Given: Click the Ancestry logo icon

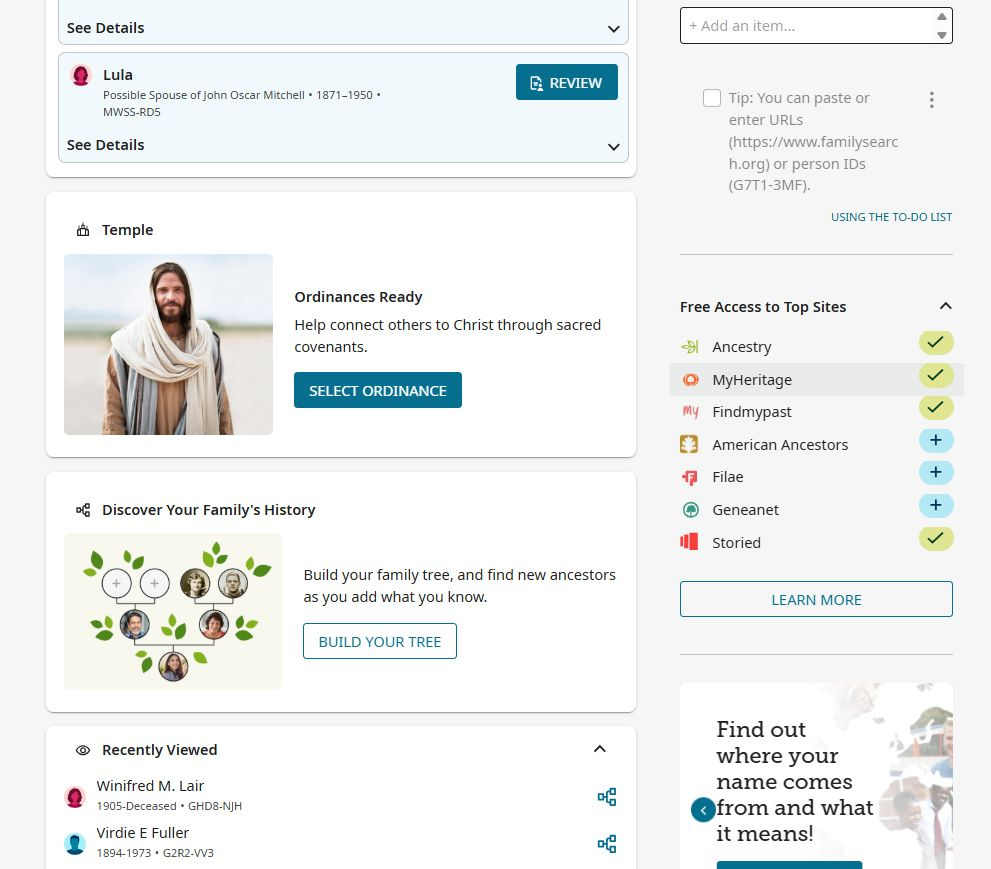Looking at the screenshot, I should coord(690,346).
